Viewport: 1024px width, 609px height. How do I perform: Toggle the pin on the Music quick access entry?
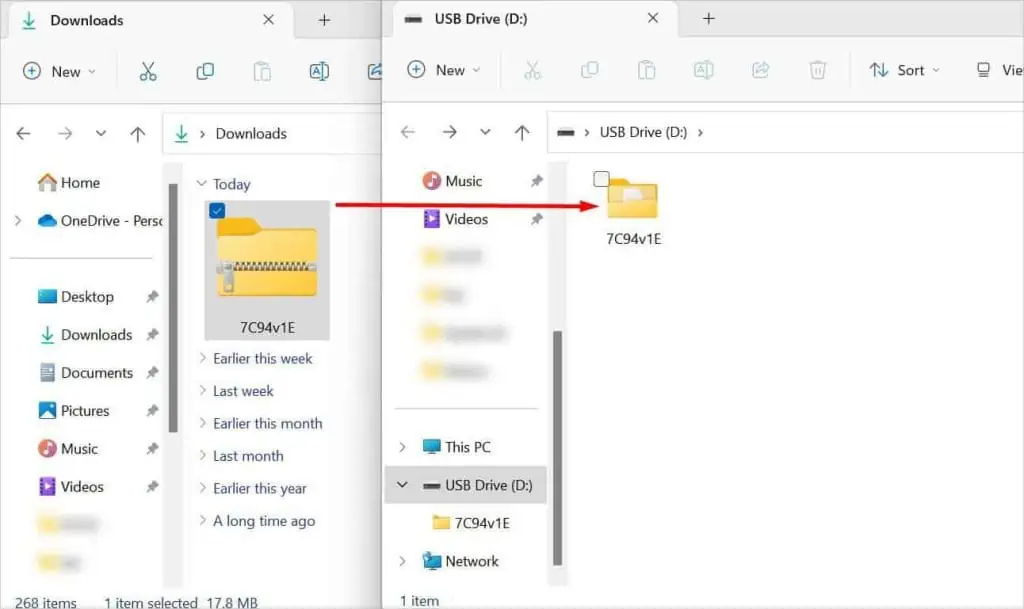(x=536, y=181)
